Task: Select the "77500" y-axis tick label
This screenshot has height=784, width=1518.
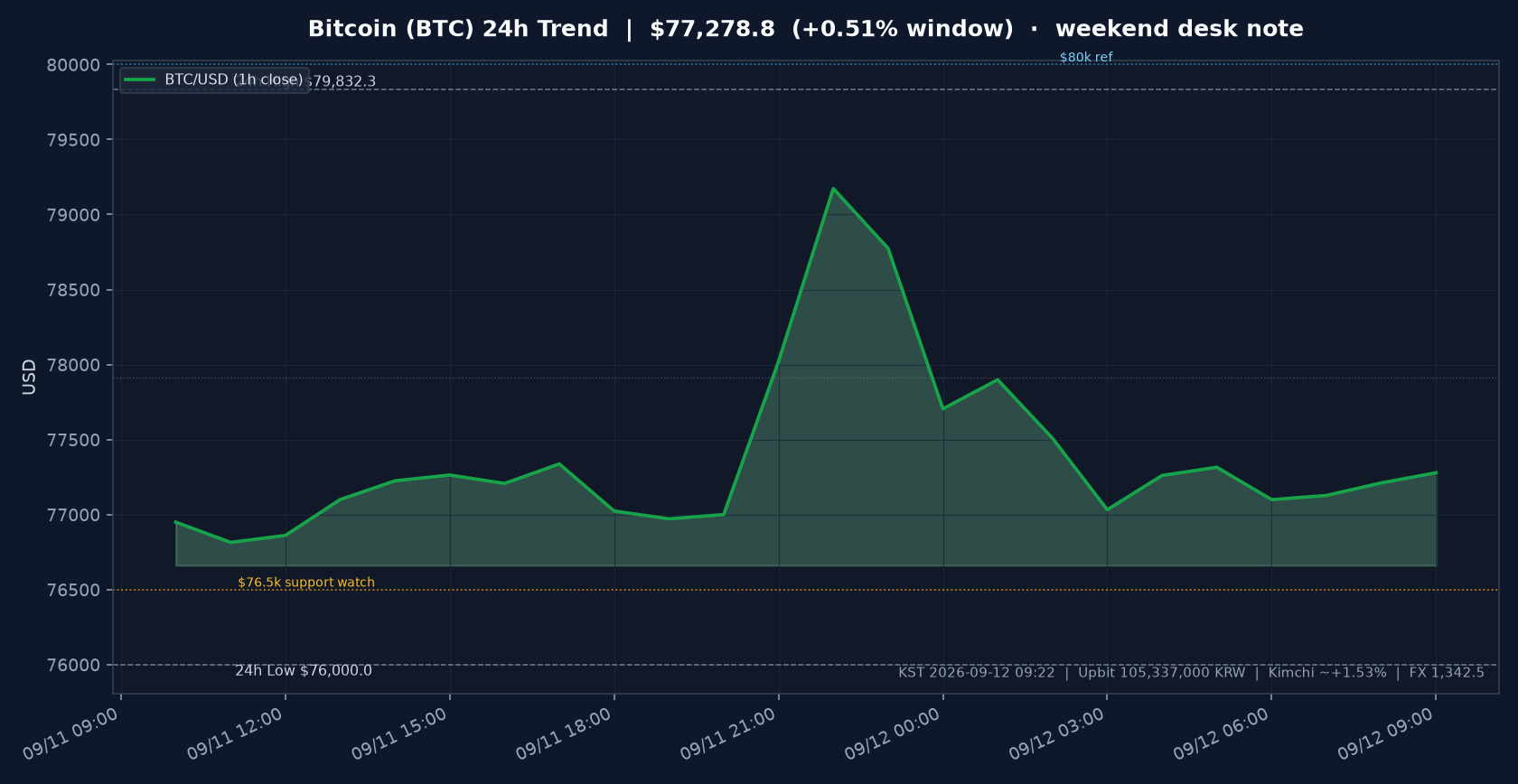Action: pos(73,440)
